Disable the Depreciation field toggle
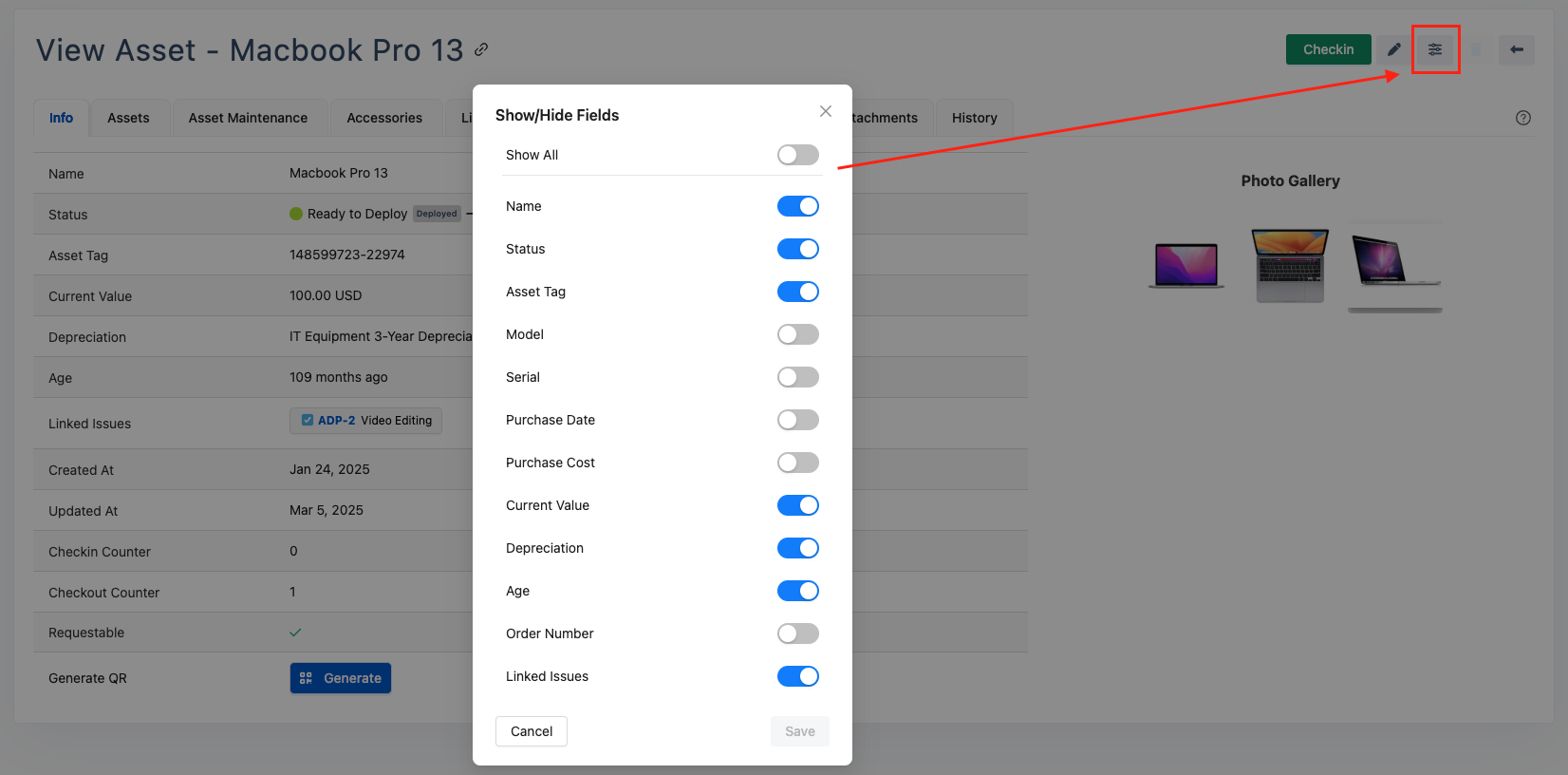Viewport: 1568px width, 775px height. pos(797,548)
